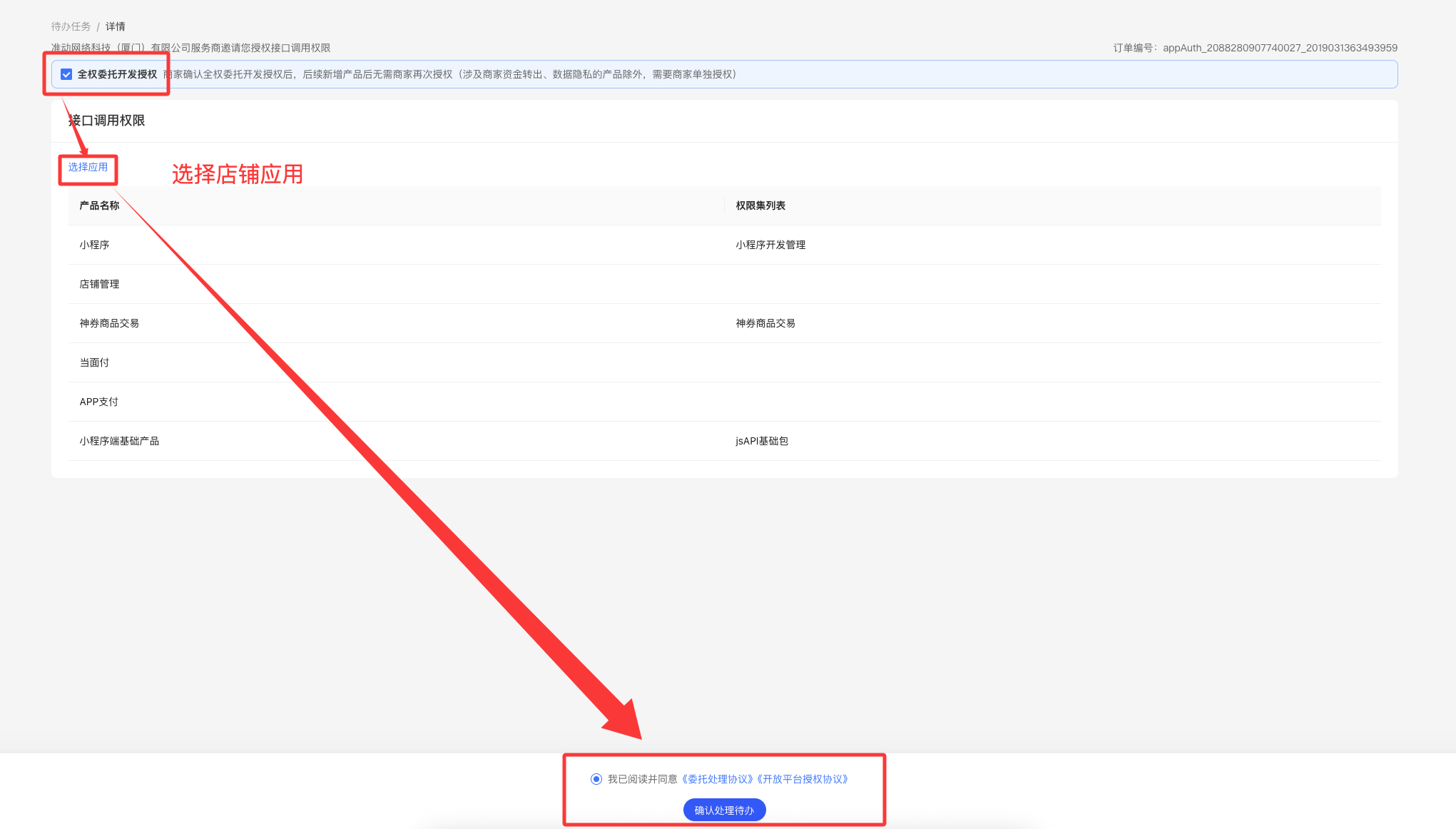Select the 店铺管理 product row
This screenshot has height=829, width=1456.
coord(99,284)
